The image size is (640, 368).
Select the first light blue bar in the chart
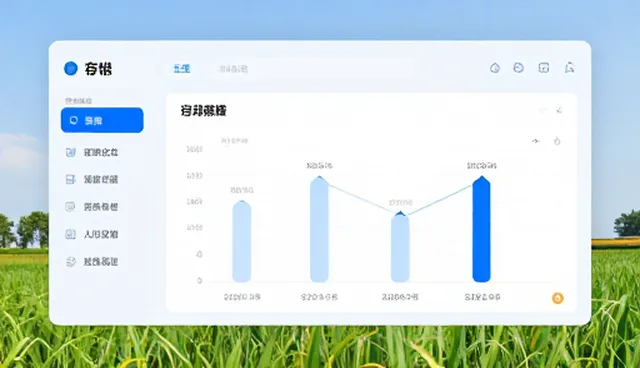(x=242, y=242)
